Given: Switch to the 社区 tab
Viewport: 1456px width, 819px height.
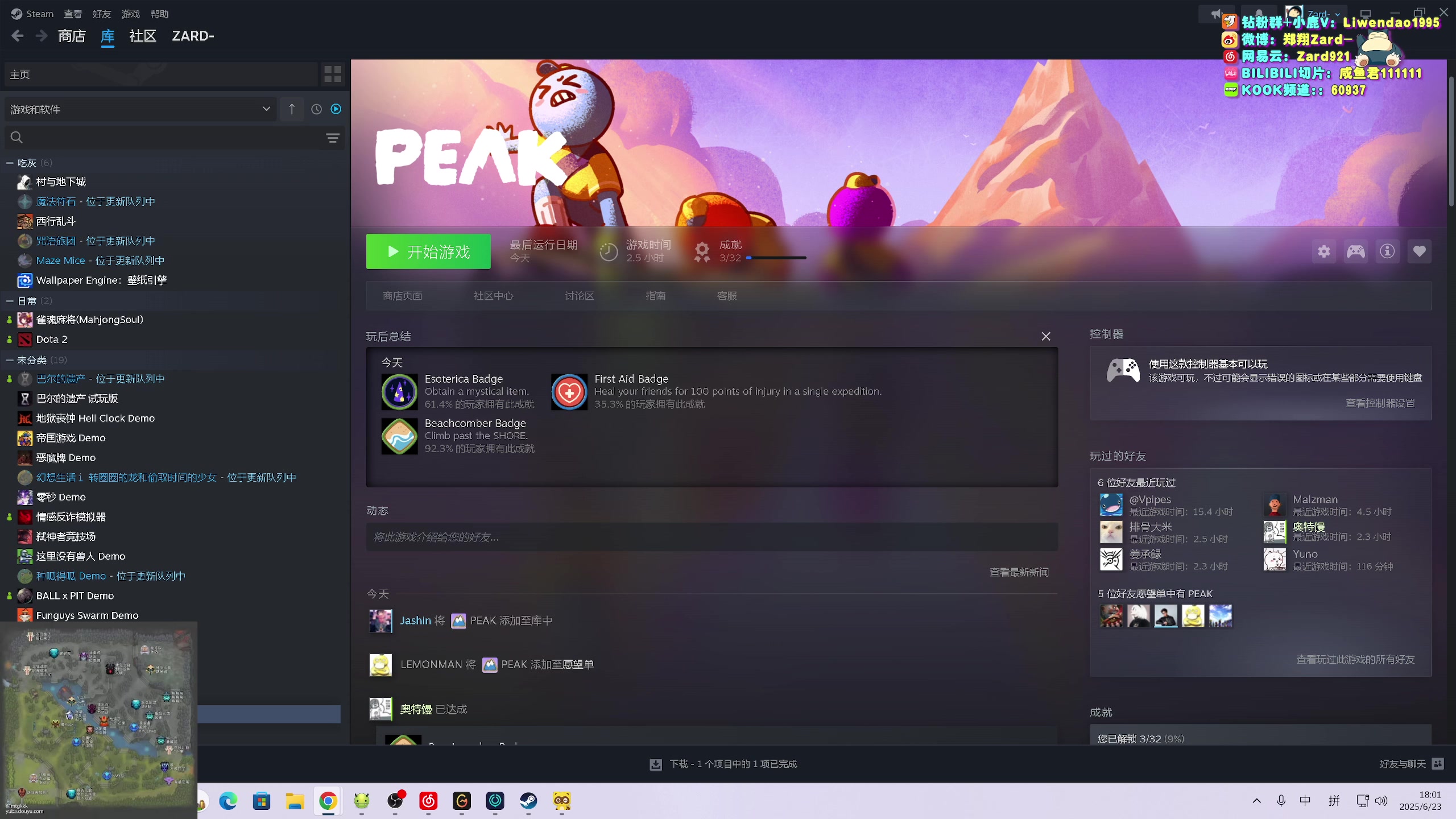Looking at the screenshot, I should tap(143, 36).
